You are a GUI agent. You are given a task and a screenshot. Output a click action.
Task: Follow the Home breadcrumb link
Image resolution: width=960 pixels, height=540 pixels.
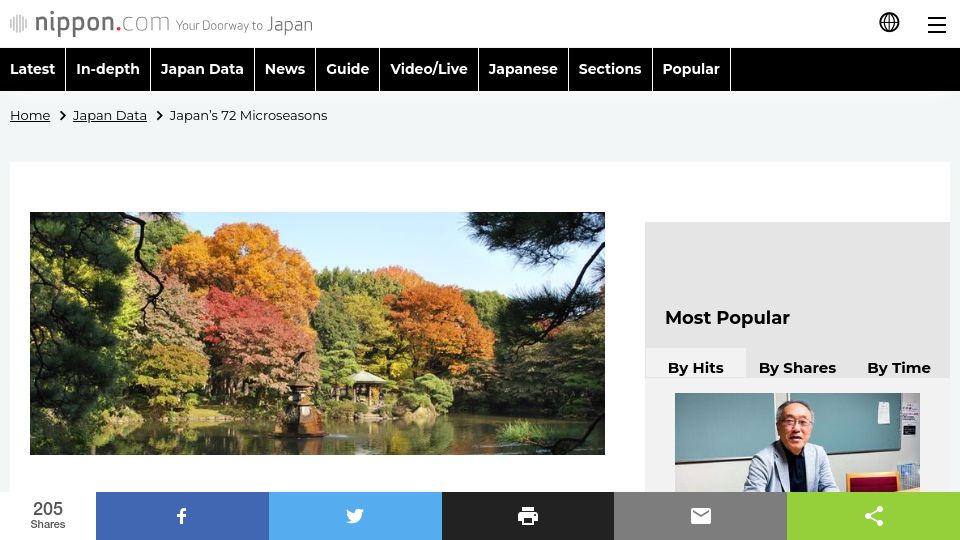30,116
